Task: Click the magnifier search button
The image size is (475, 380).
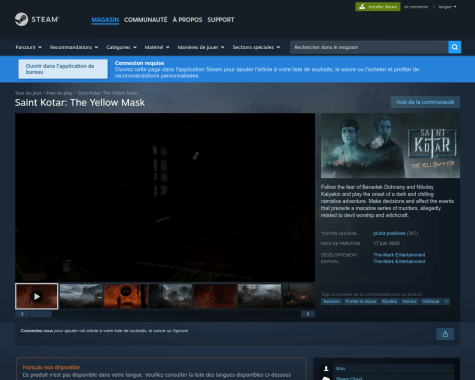Action: pyautogui.click(x=455, y=47)
